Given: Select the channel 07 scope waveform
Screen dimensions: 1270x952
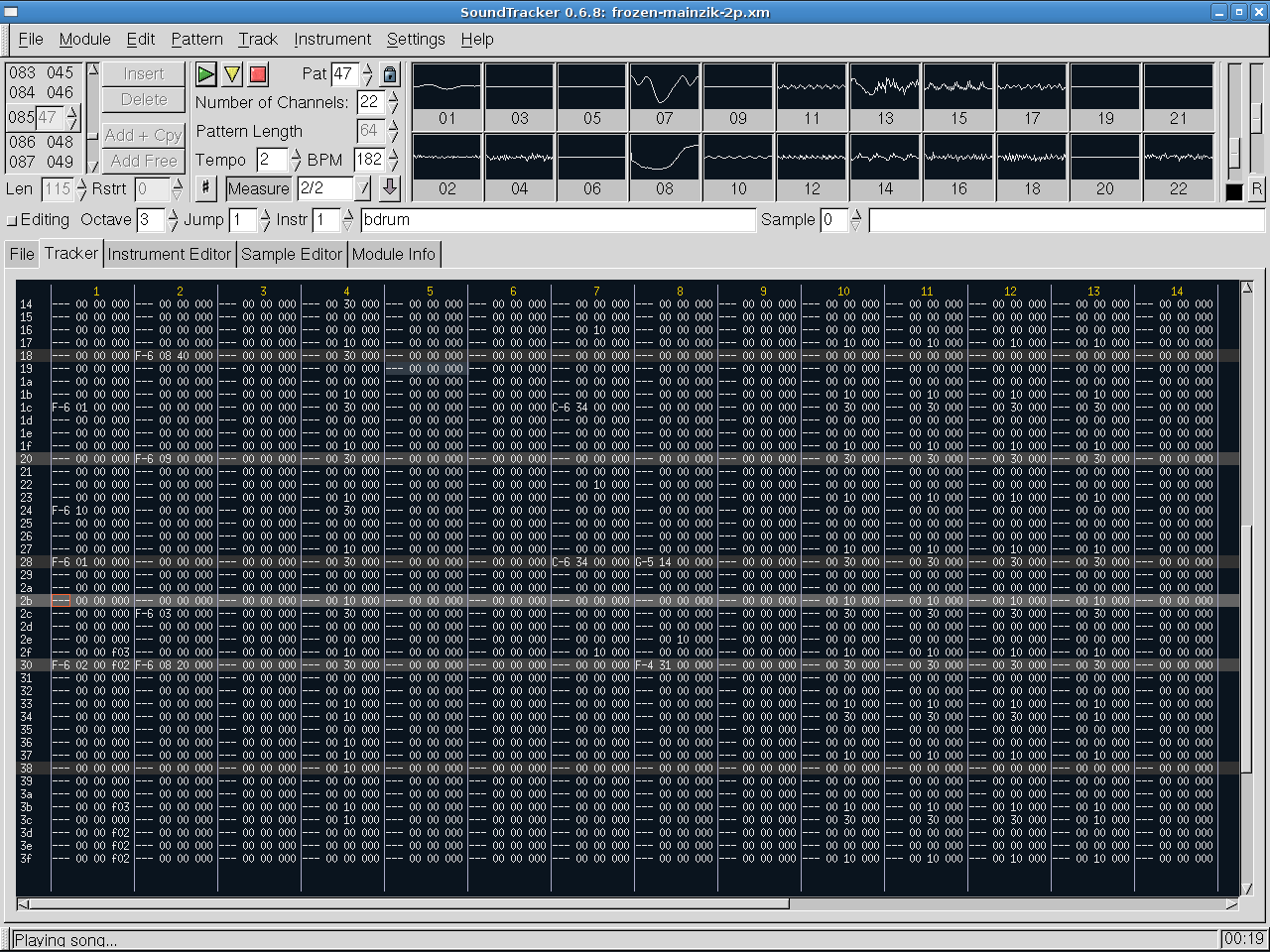Looking at the screenshot, I should pyautogui.click(x=665, y=87).
